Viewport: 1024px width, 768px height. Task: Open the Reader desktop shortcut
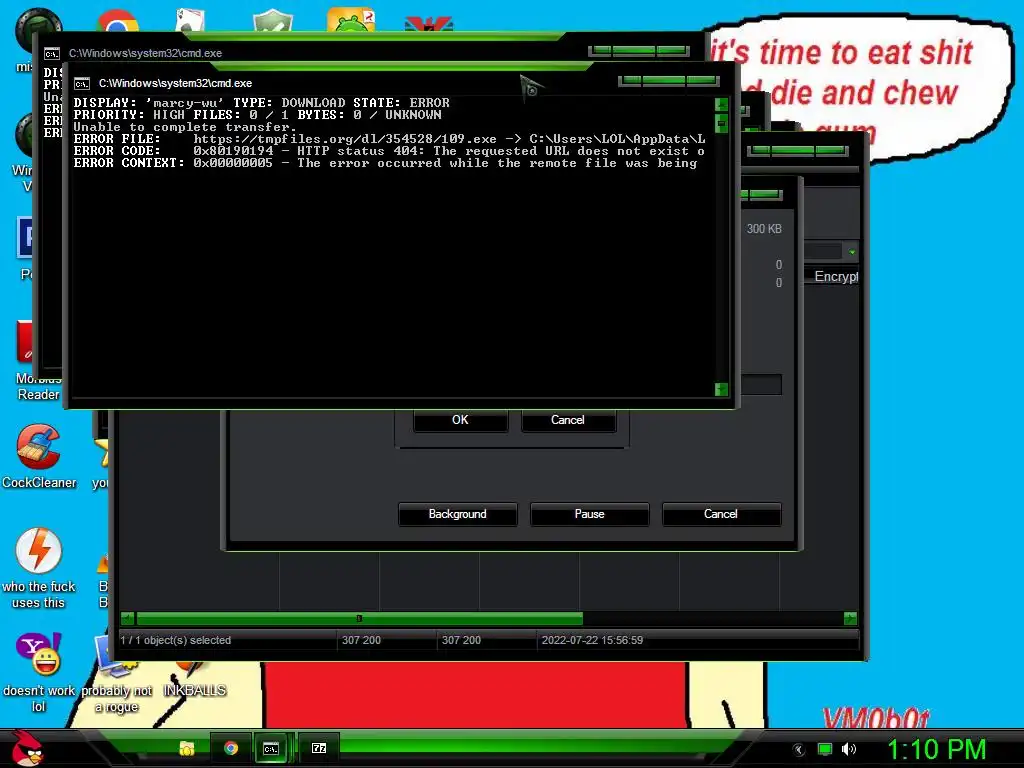point(39,362)
